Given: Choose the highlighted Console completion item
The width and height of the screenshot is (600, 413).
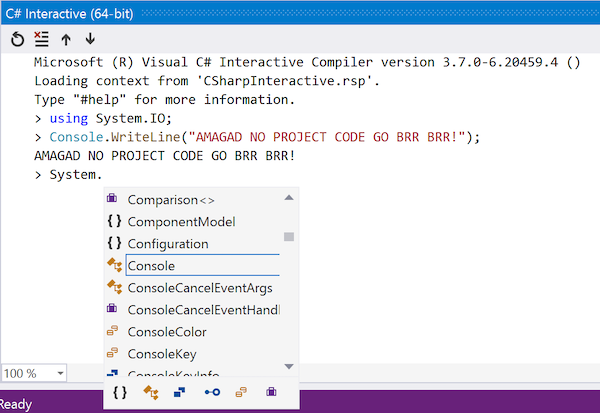Looking at the screenshot, I should point(193,265).
